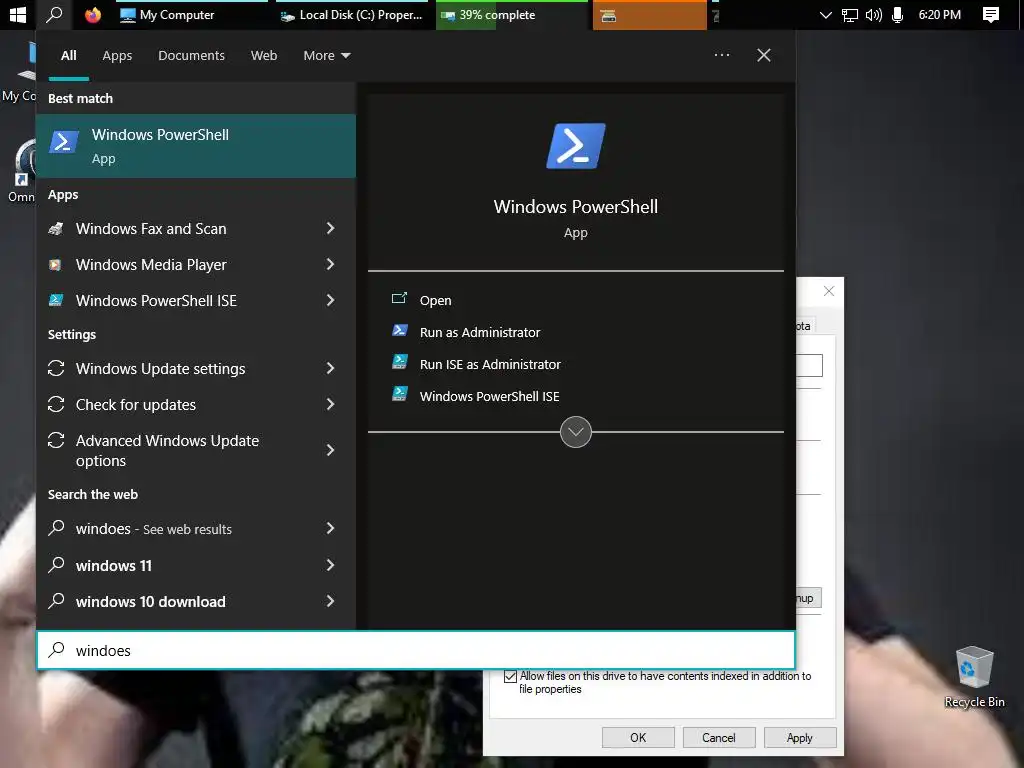The image size is (1024, 768).
Task: Show hidden tray icons chevron
Action: point(825,14)
